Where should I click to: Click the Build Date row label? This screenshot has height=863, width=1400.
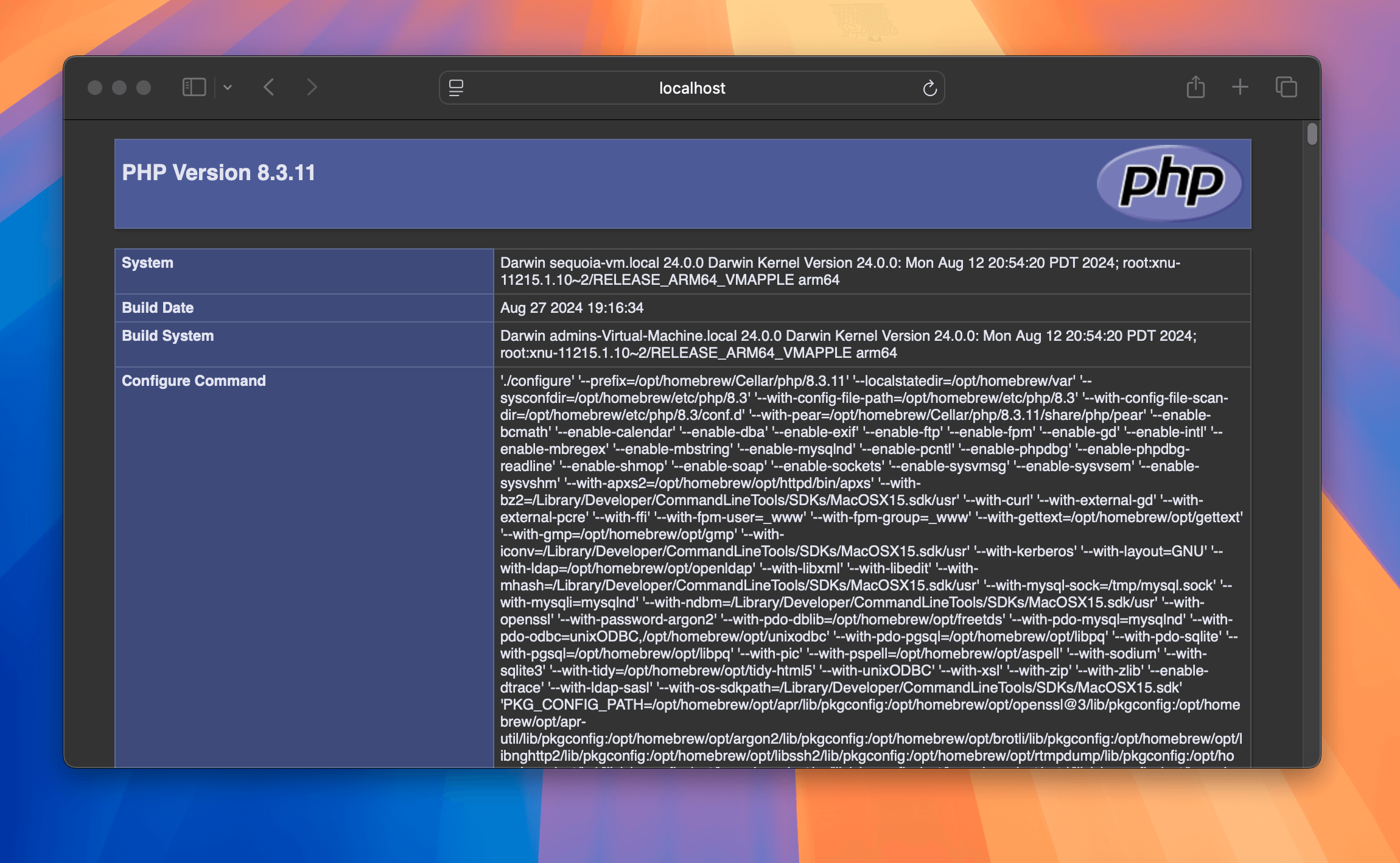pos(158,308)
